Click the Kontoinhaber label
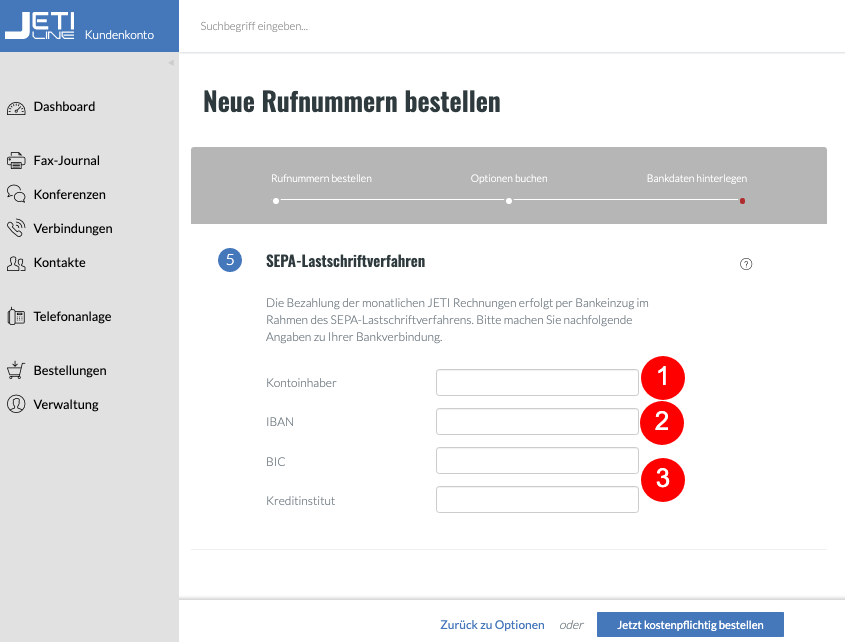845x642 pixels. [301, 383]
